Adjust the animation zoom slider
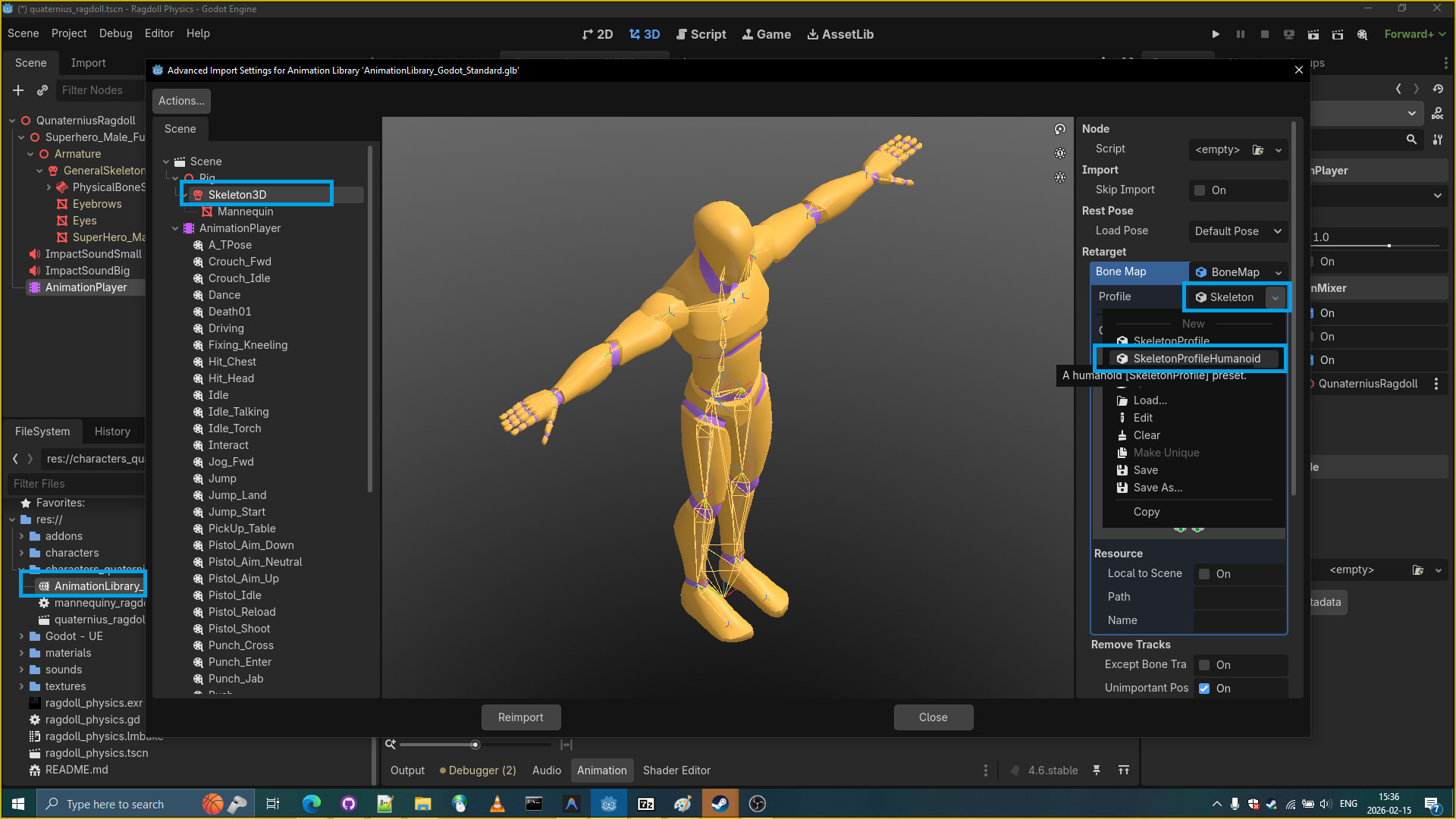1456x819 pixels. 475,745
